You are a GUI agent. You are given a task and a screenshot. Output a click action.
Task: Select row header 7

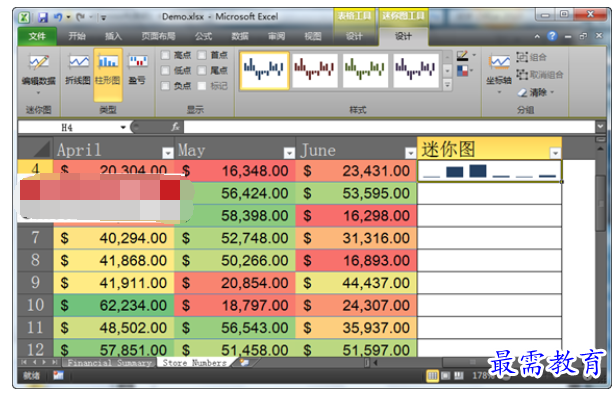coord(35,238)
